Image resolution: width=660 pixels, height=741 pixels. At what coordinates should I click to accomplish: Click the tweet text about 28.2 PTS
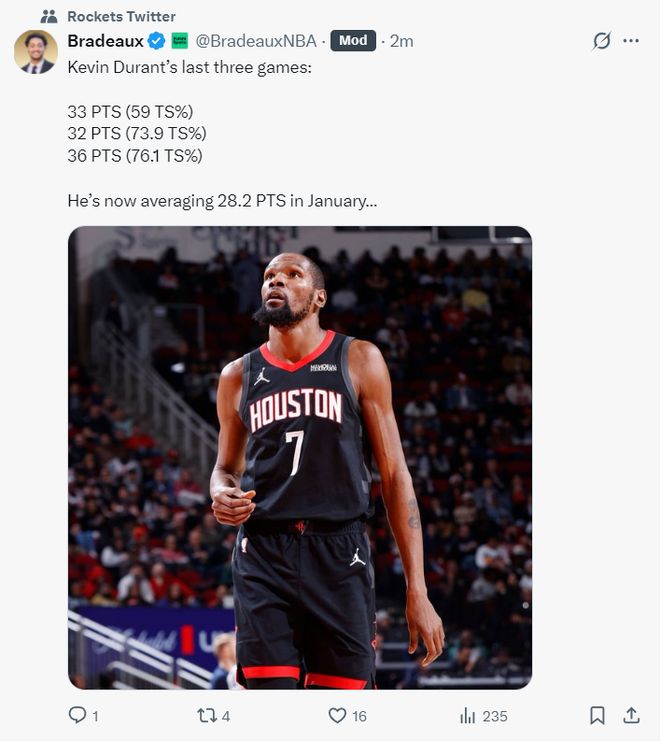click(222, 201)
